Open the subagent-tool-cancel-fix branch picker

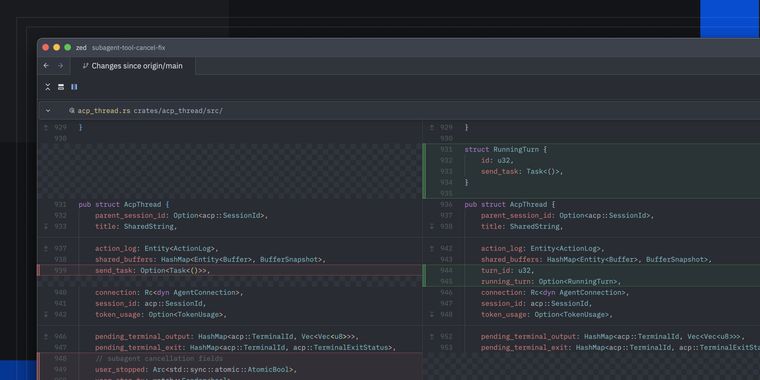point(128,48)
